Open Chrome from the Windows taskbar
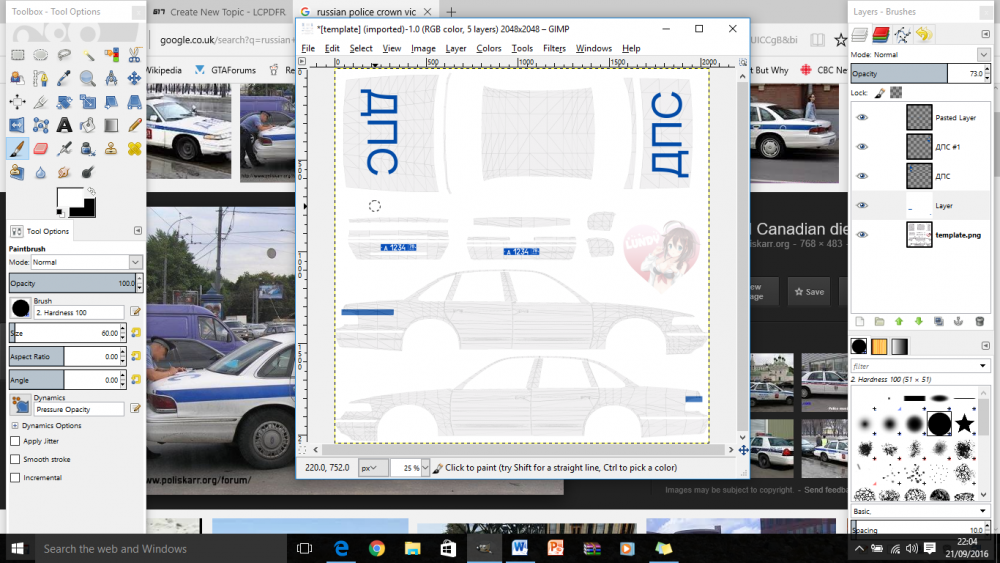The height and width of the screenshot is (563, 1000). 377,548
